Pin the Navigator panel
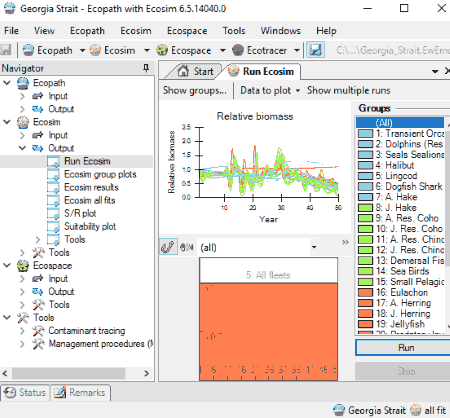 (146, 68)
